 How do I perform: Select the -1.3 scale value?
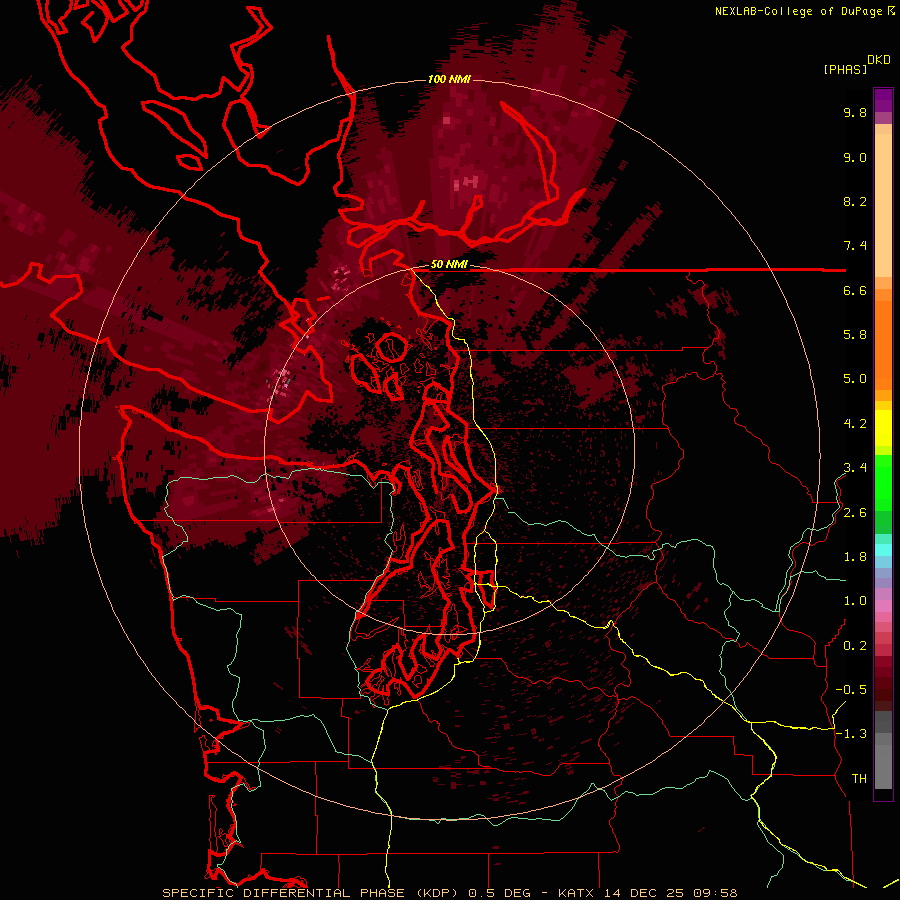851,734
